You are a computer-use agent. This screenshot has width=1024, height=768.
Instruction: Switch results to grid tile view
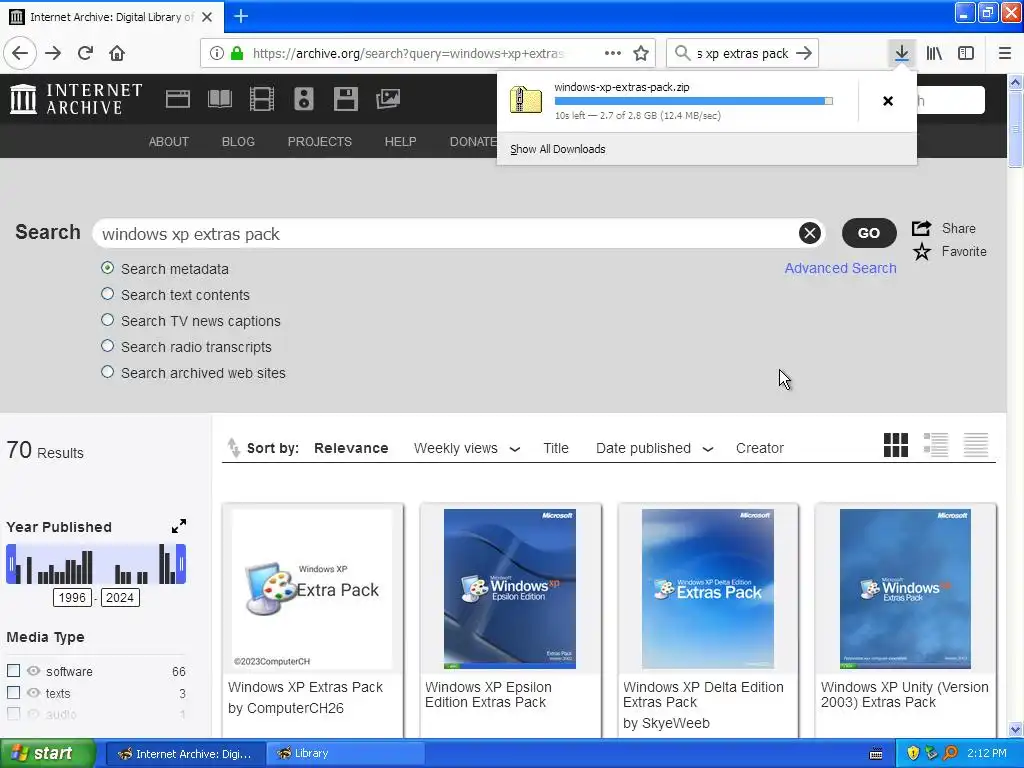[895, 445]
